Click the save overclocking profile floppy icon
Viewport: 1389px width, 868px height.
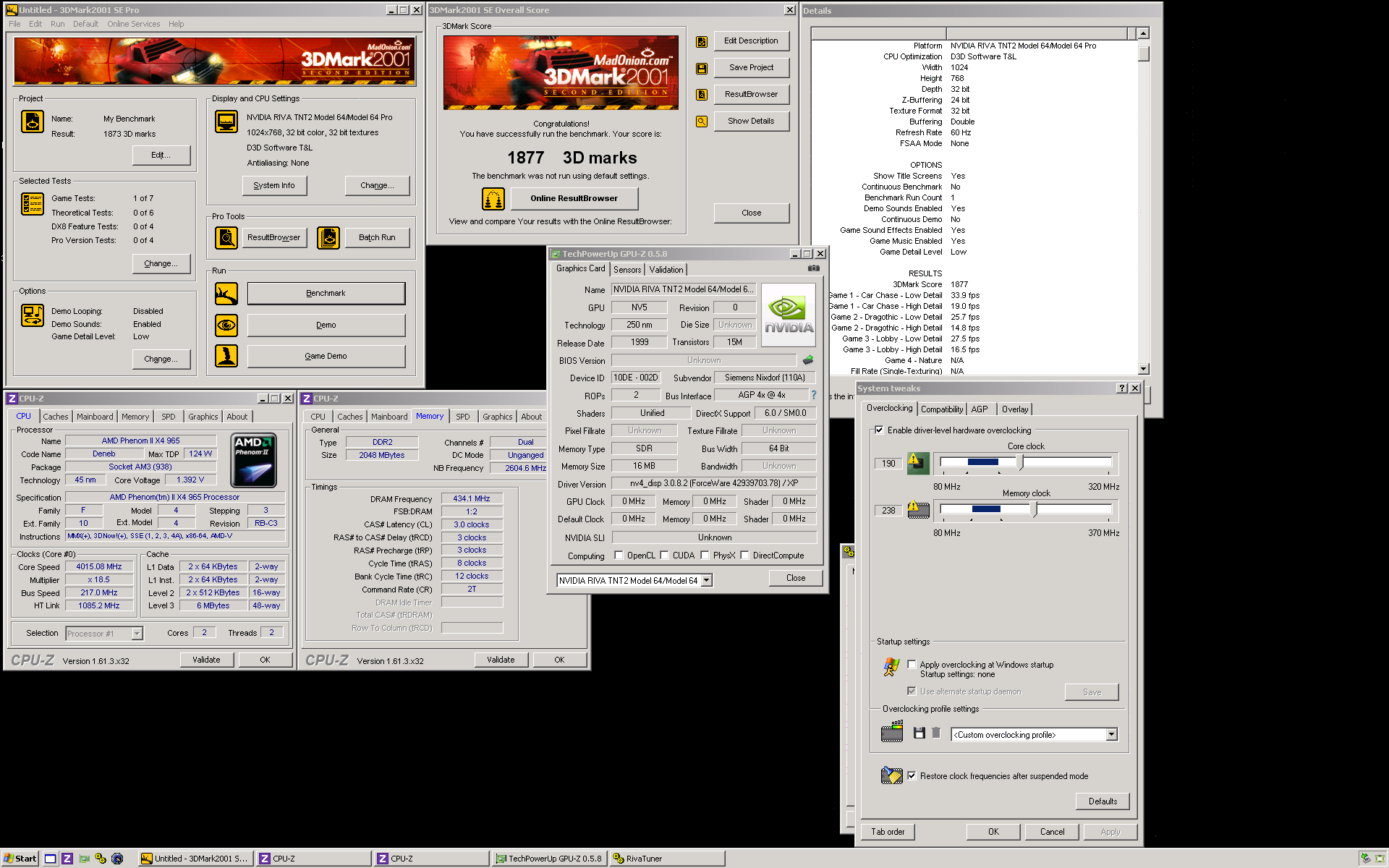click(919, 733)
